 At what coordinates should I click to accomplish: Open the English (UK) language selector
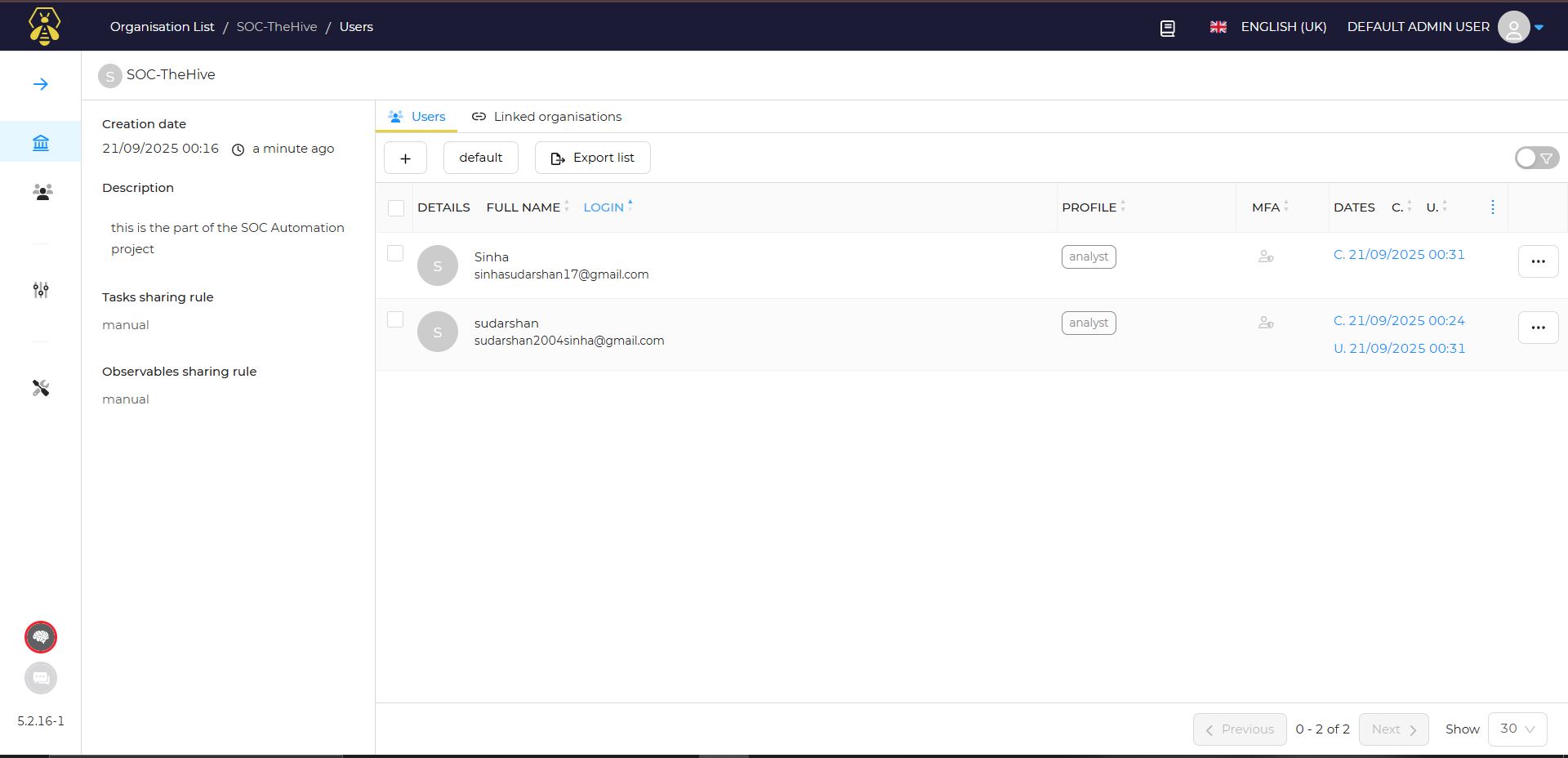(1284, 27)
